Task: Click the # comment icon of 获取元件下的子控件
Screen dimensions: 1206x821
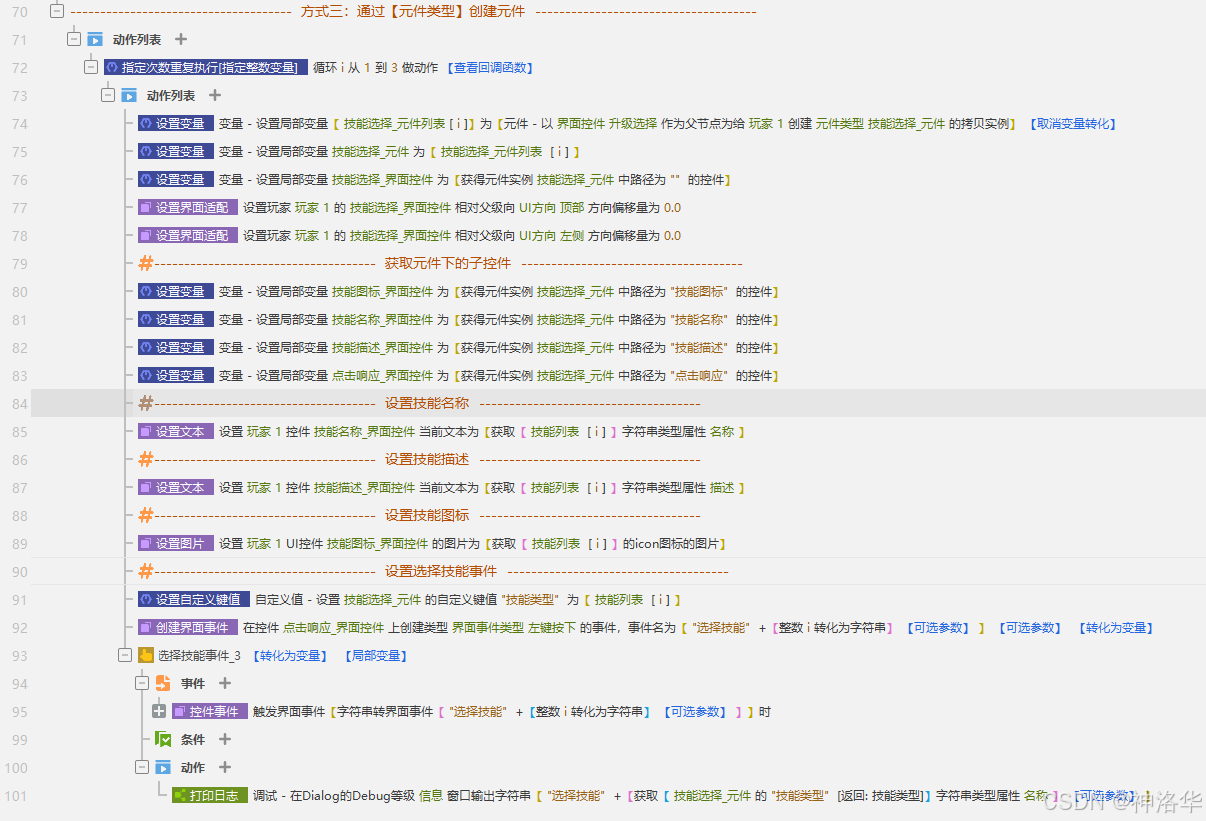Action: (x=146, y=263)
